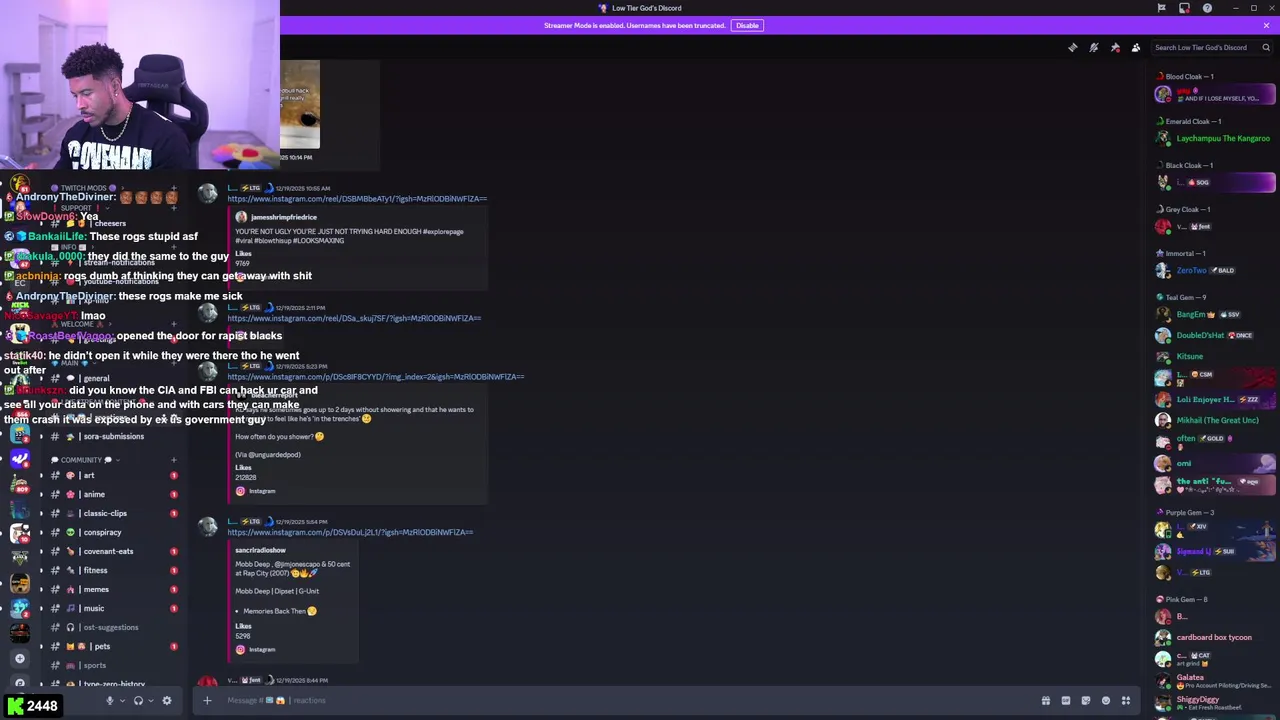Screen dimensions: 1280x720
Task: Open the sports channel
Action: coord(110,665)
